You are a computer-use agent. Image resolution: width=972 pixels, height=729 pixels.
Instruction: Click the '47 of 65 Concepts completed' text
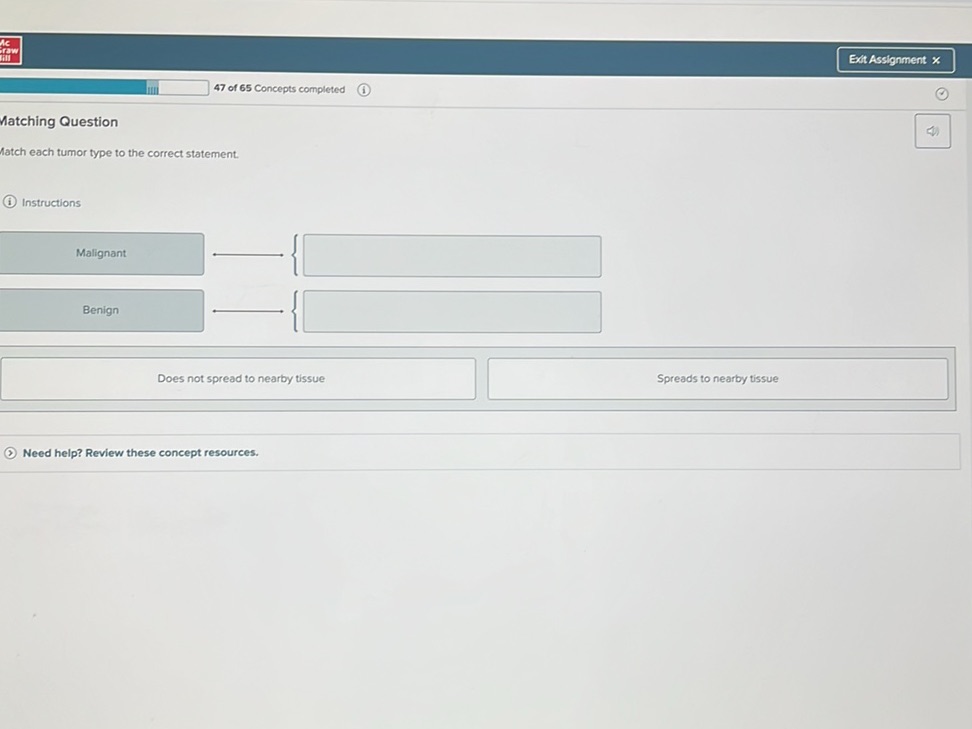279,89
